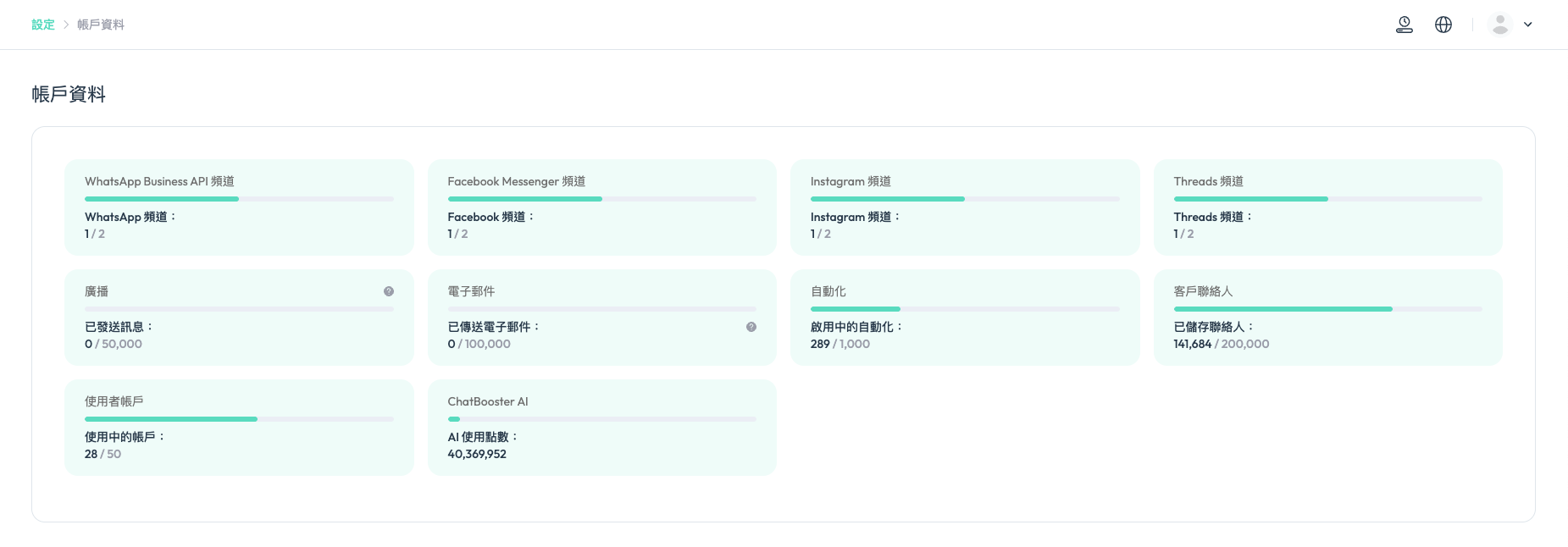Screen dimensions: 1568x547
Task: Click the 客戶聯絡人 card title
Action: 1204,291
